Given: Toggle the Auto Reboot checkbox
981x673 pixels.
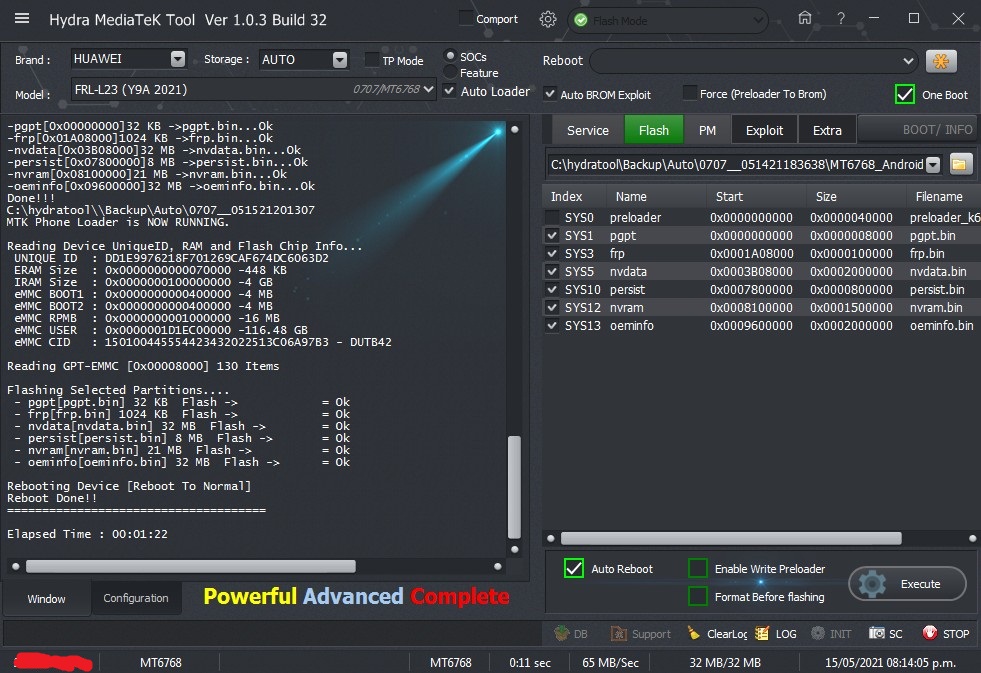Looking at the screenshot, I should pyautogui.click(x=574, y=568).
